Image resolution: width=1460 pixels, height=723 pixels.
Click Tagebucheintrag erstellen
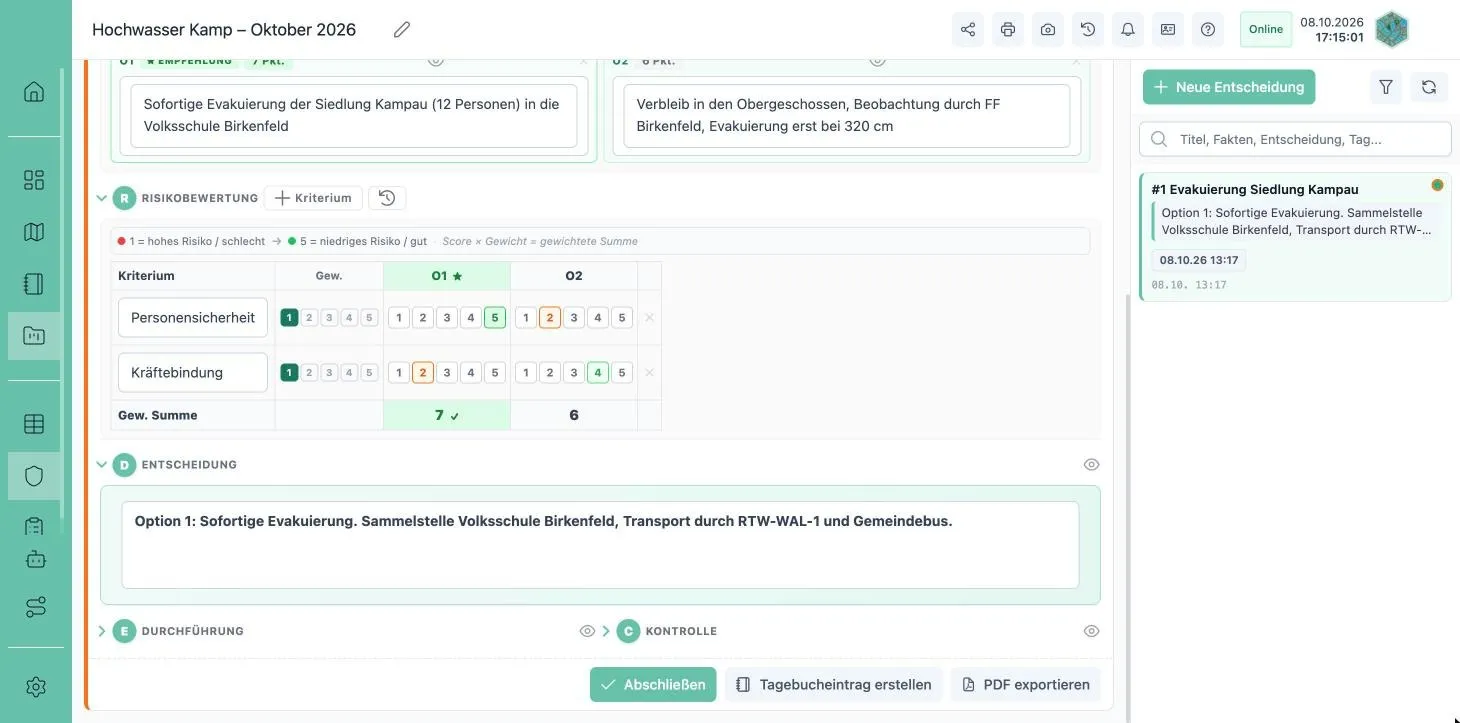click(x=834, y=685)
